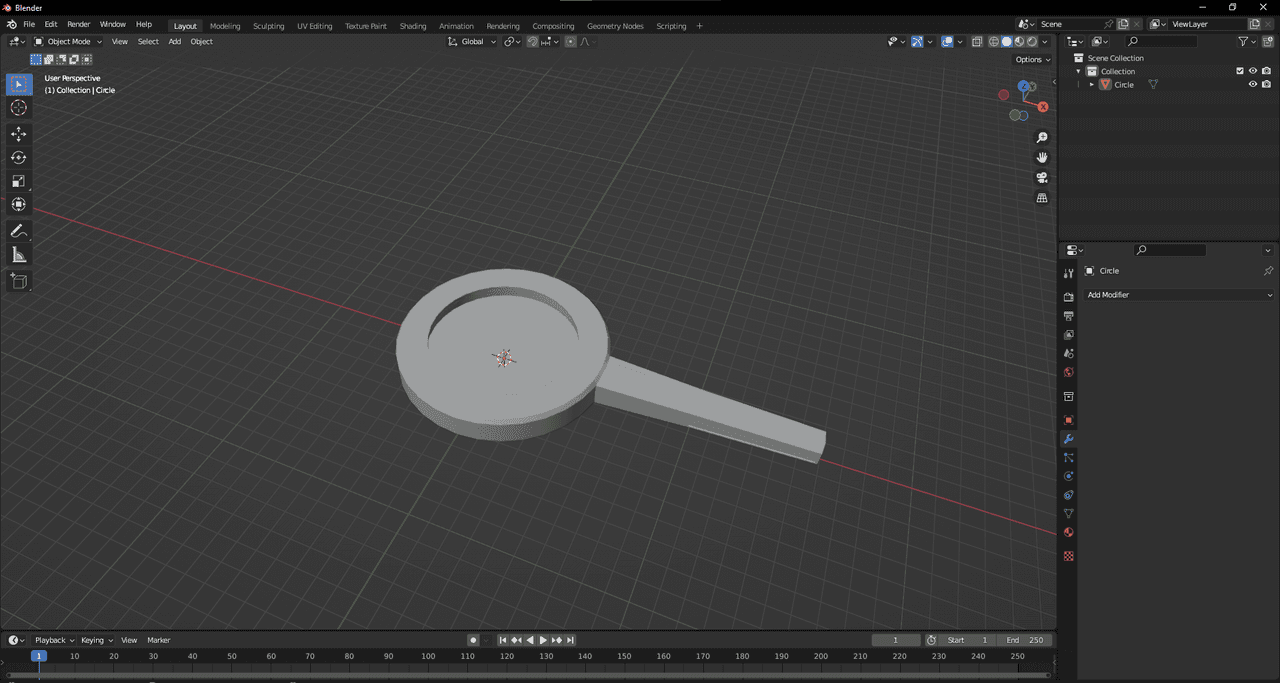This screenshot has width=1280, height=683.
Task: Activate the Annotate pencil tool
Action: 19,231
